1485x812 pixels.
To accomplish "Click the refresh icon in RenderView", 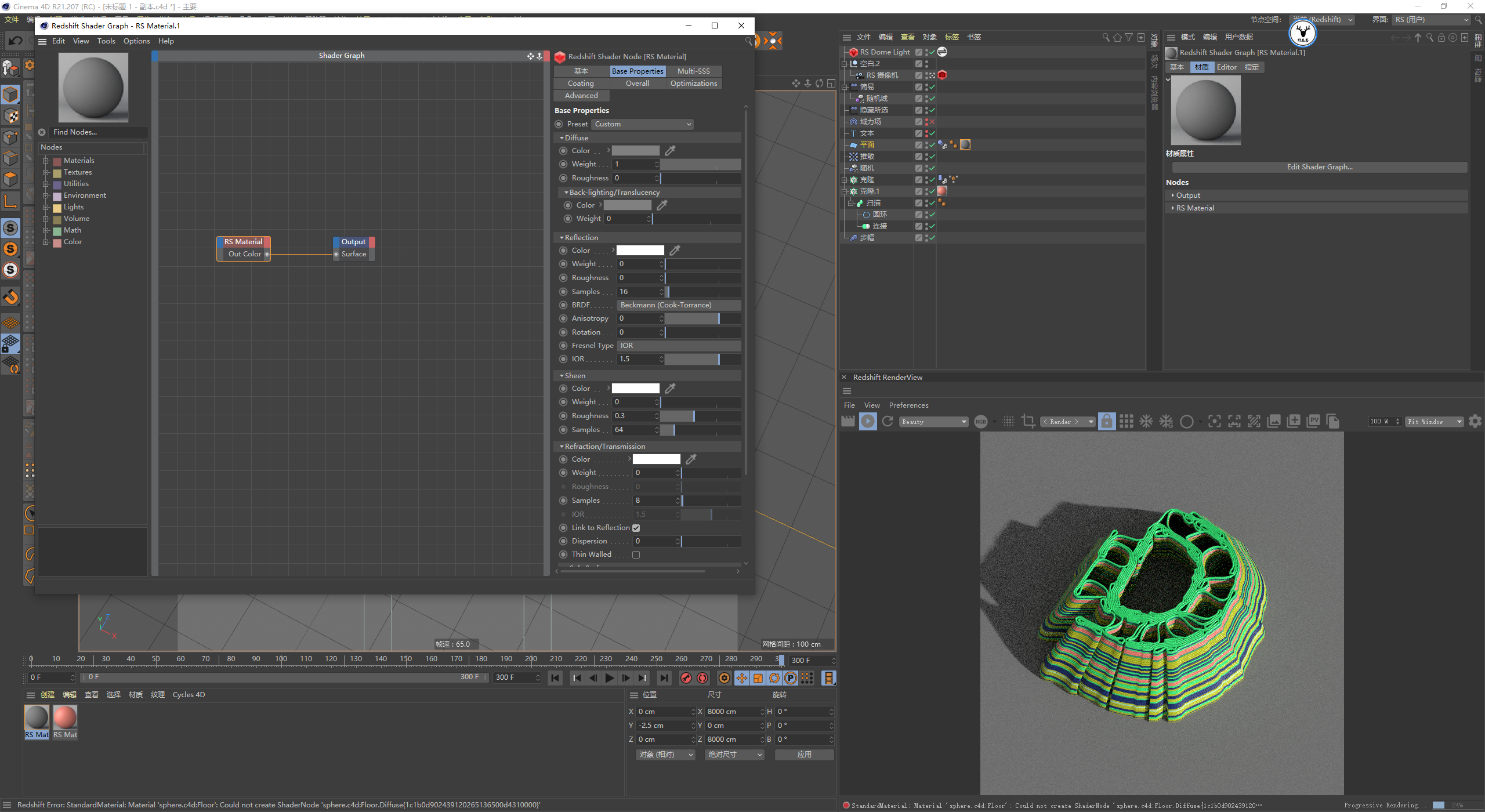I will tap(888, 422).
